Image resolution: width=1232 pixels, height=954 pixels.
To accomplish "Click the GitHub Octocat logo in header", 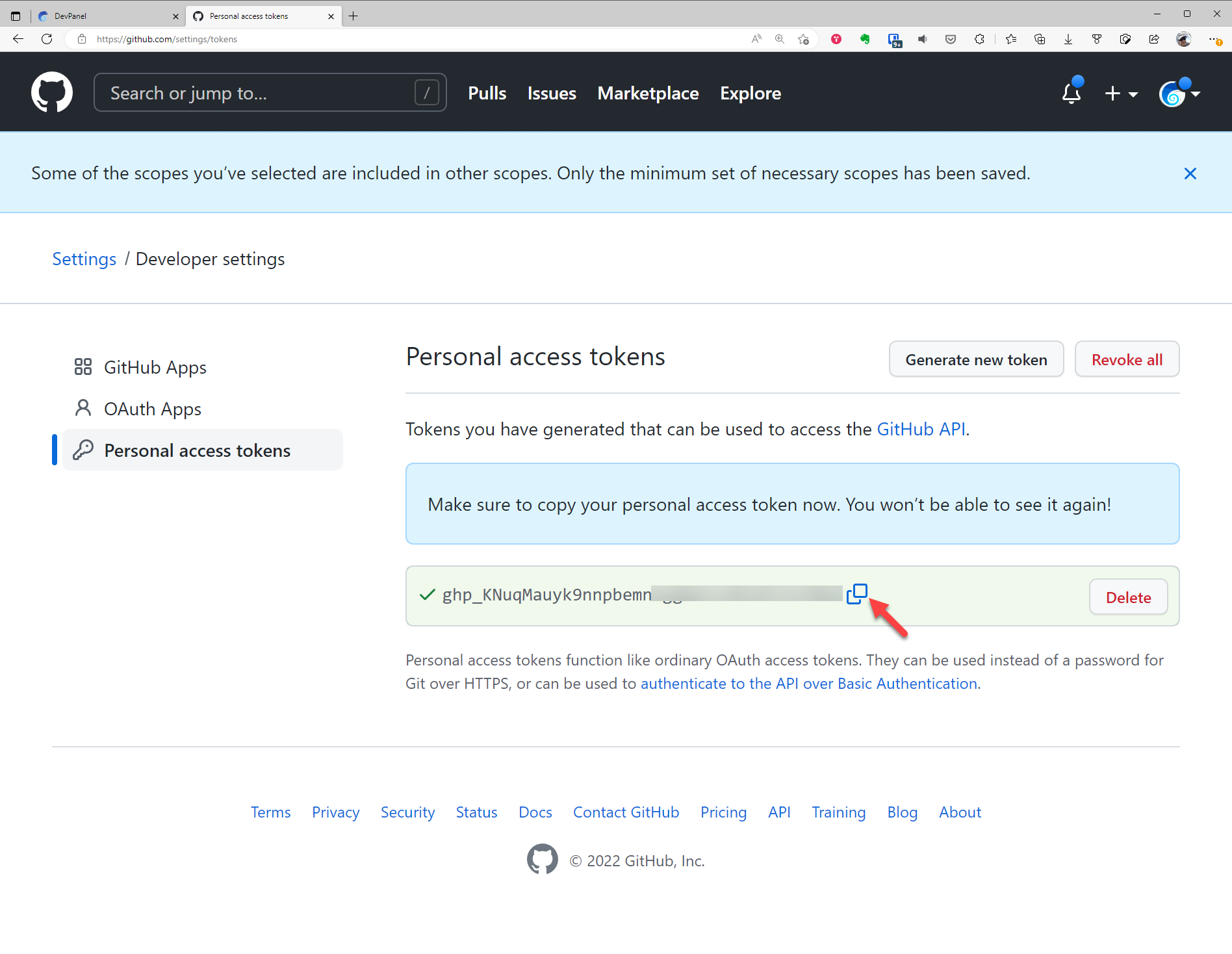I will click(x=52, y=92).
